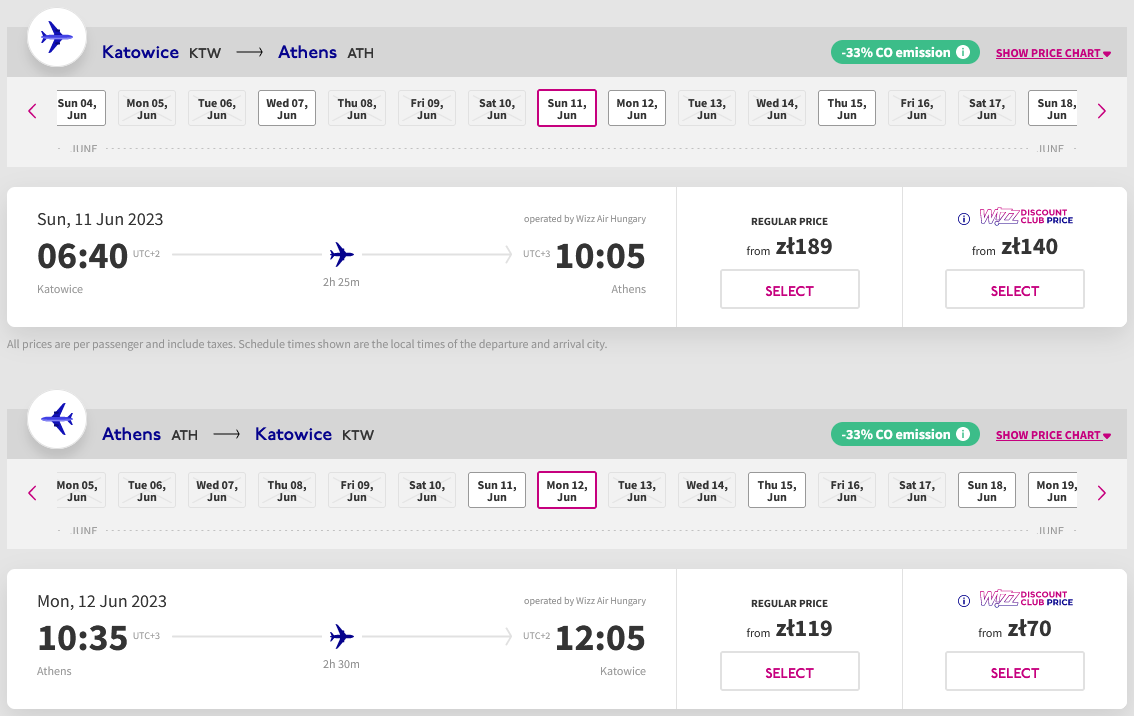Expand outbound Show Price Chart

pos(1053,53)
